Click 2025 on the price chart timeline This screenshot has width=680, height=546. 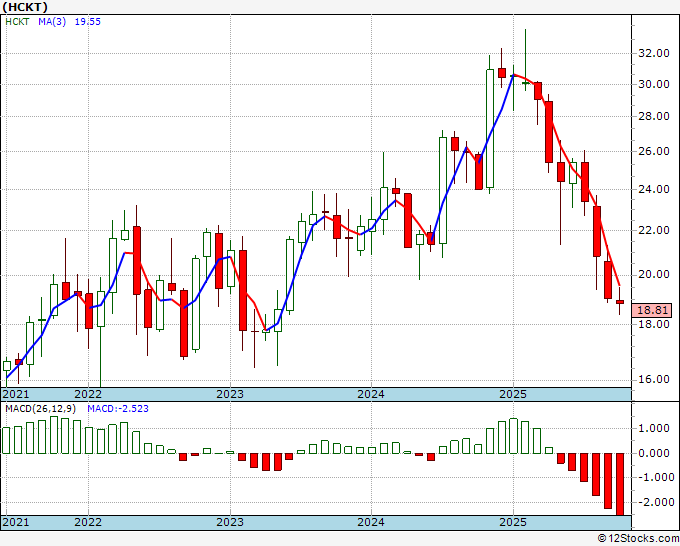point(513,394)
